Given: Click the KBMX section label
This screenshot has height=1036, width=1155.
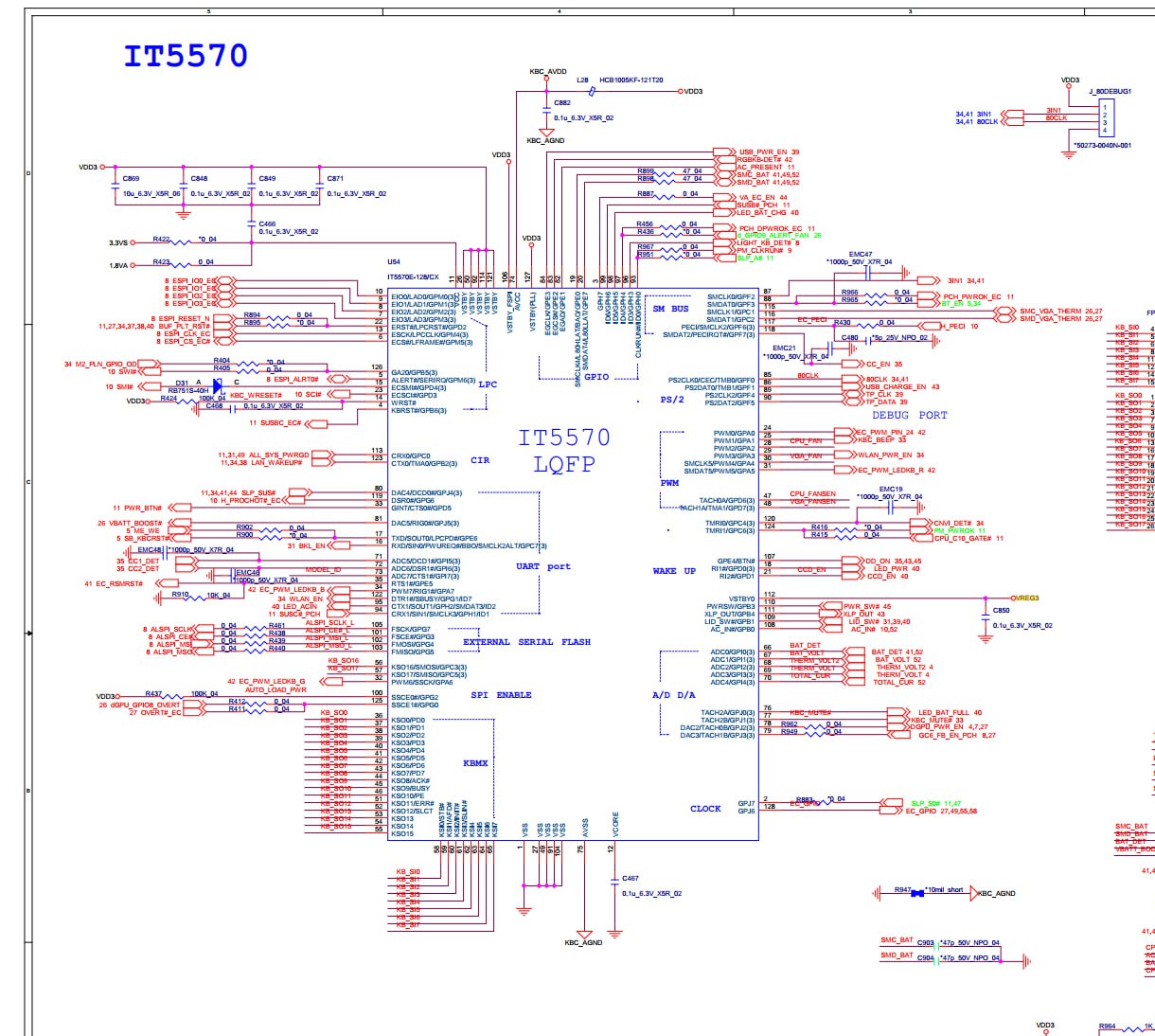Looking at the screenshot, I should click(x=475, y=763).
